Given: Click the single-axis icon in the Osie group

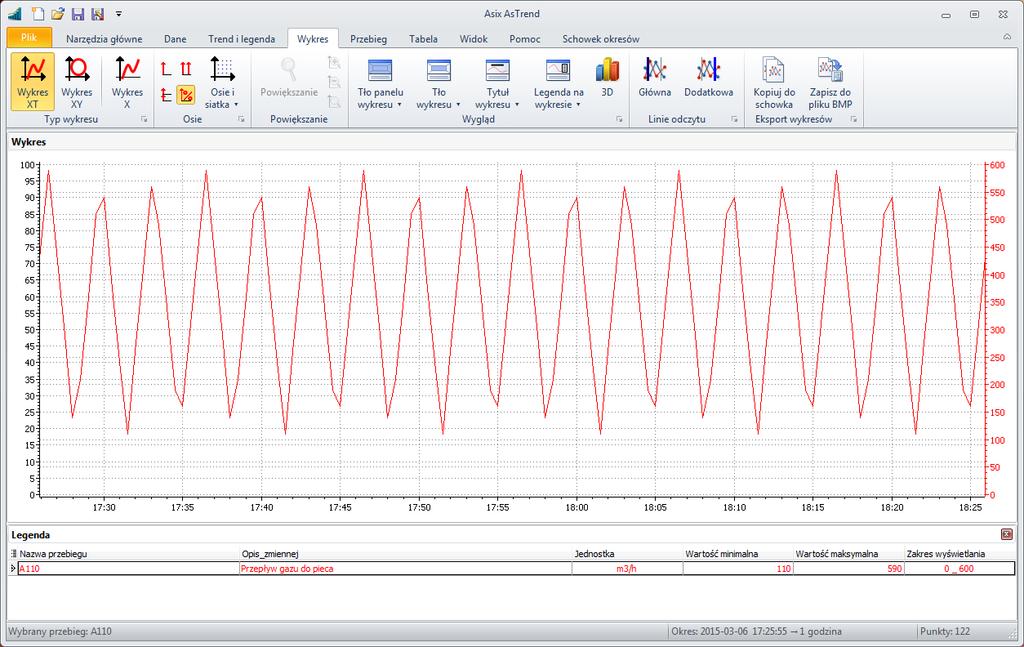Looking at the screenshot, I should (x=166, y=68).
